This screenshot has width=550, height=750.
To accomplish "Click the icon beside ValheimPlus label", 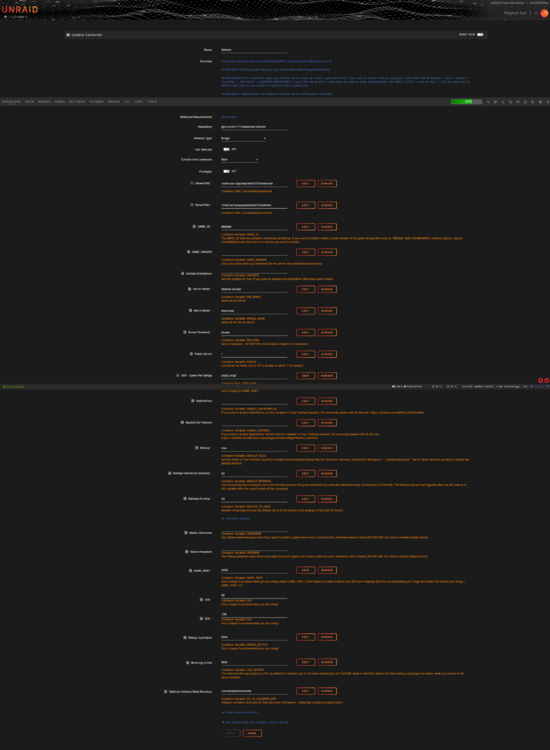I will (x=193, y=400).
